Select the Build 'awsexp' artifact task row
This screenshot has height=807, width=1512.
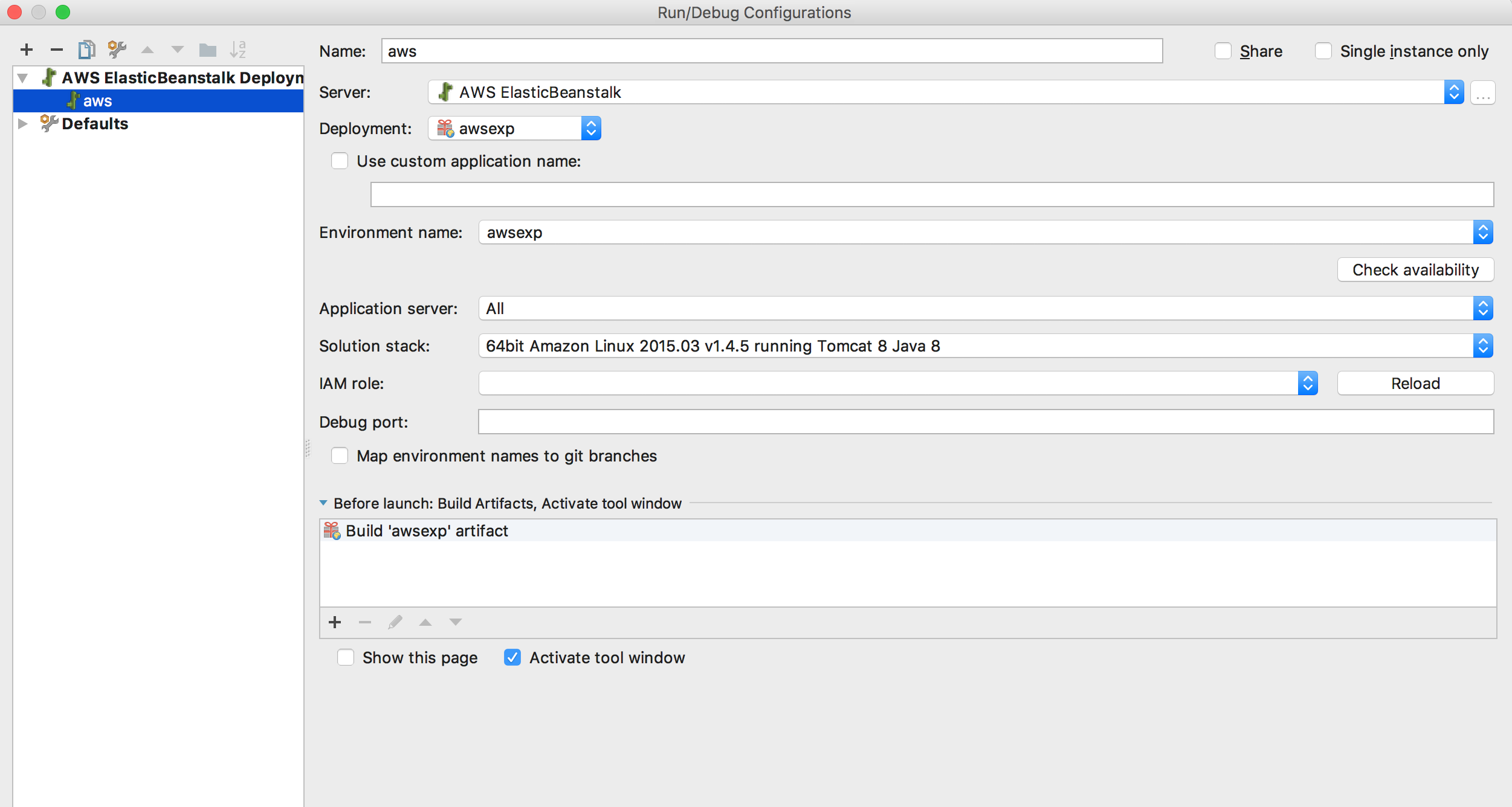click(908, 530)
